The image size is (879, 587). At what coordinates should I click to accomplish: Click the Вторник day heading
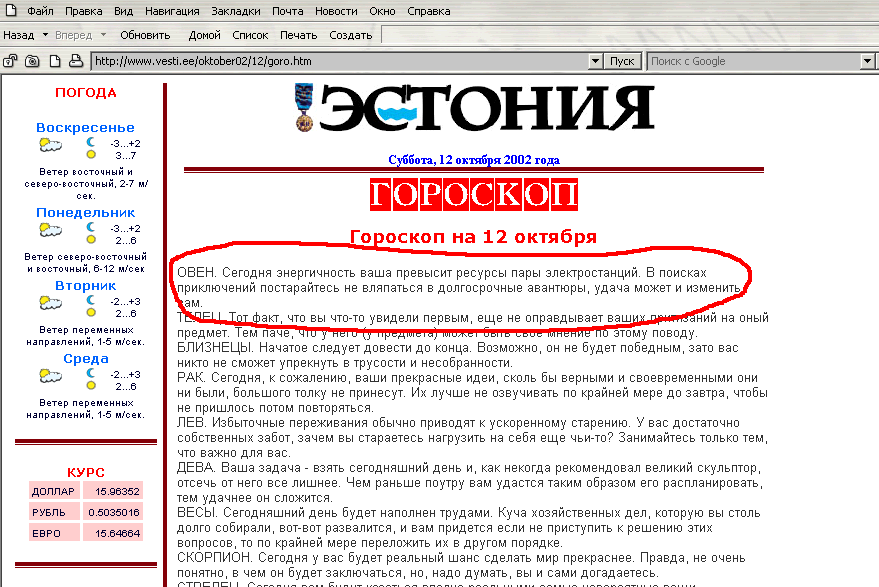coord(85,286)
